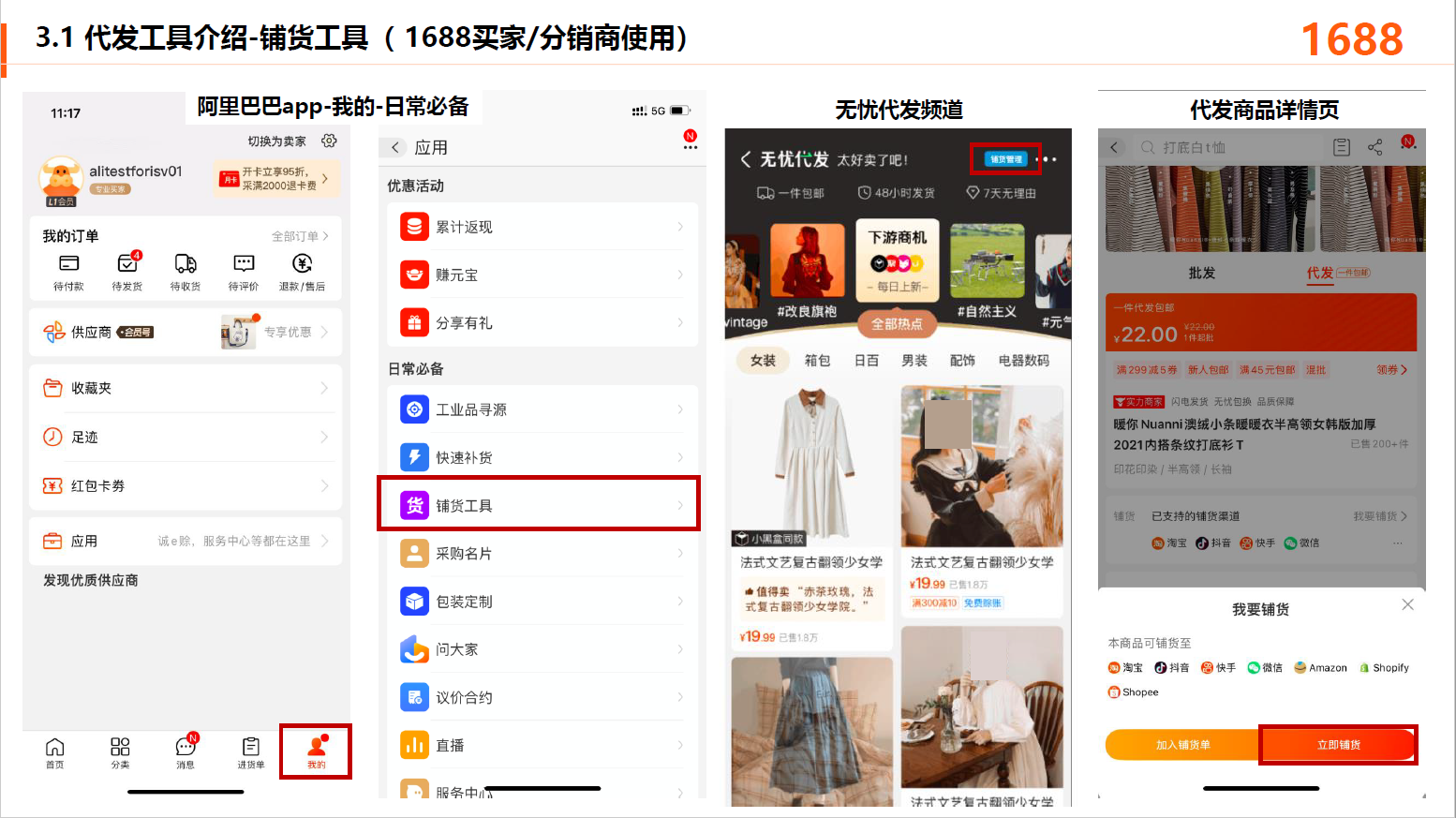Screen dimensions: 1456x818
Task: Expand 全部订单 chevron
Action: (325, 236)
